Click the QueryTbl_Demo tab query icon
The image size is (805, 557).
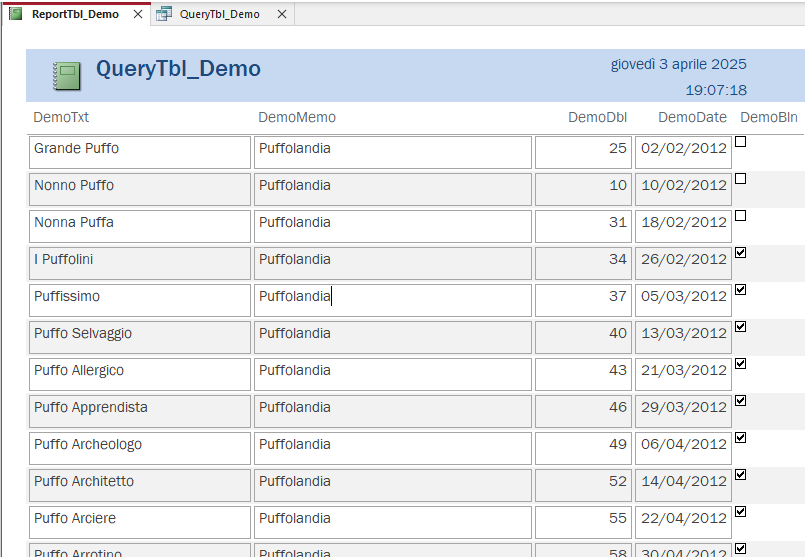click(x=164, y=14)
